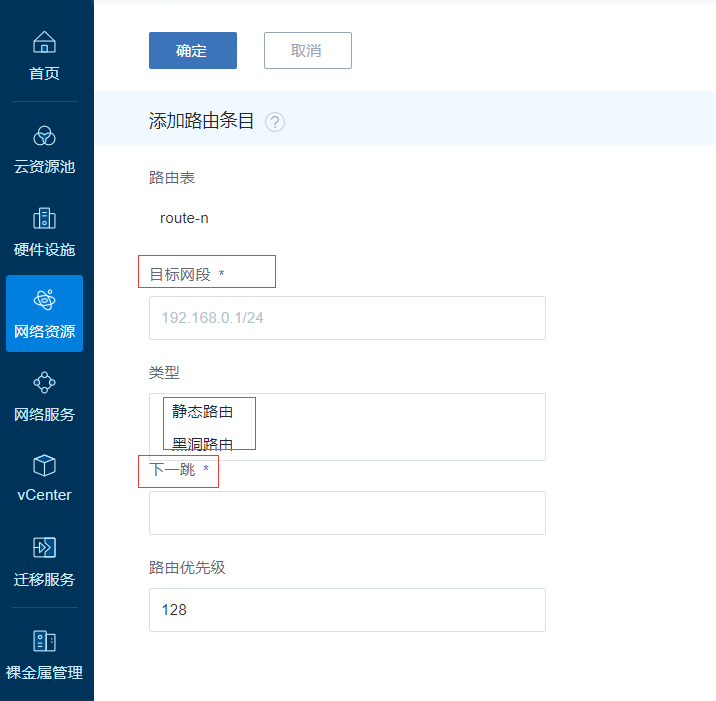Choose 静态路由 in type list
The height and width of the screenshot is (701, 716).
(203, 412)
